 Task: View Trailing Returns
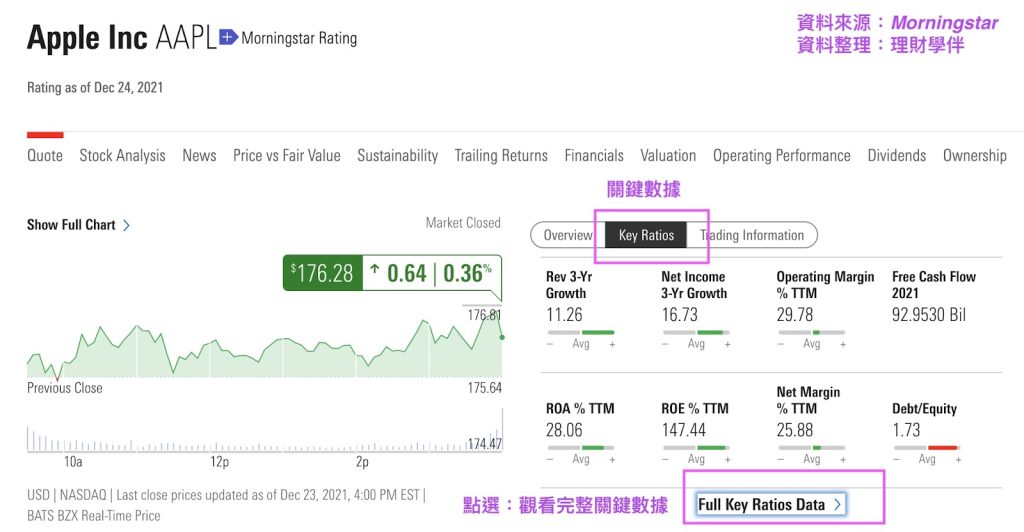tap(500, 155)
